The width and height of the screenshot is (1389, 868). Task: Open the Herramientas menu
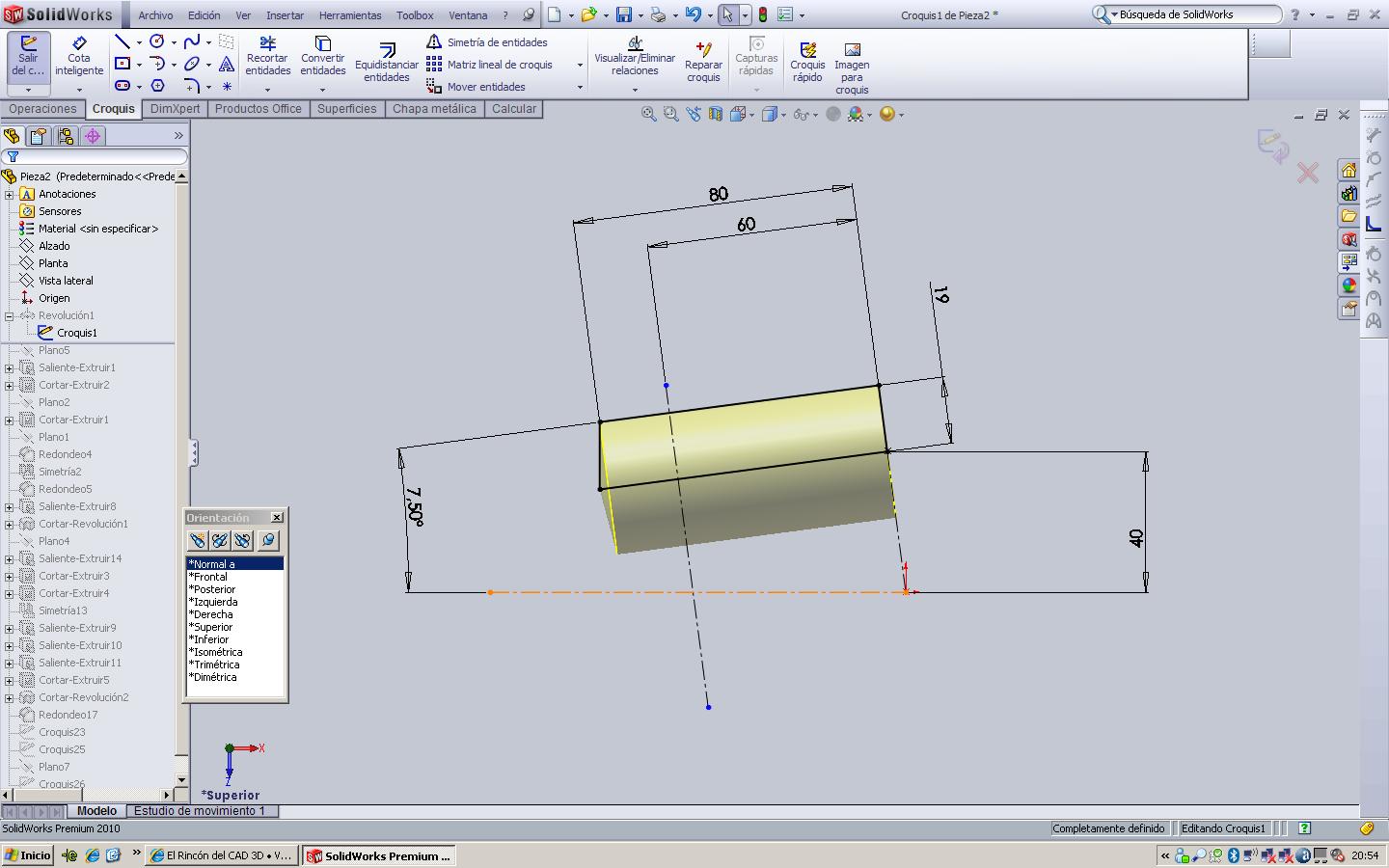pos(351,15)
